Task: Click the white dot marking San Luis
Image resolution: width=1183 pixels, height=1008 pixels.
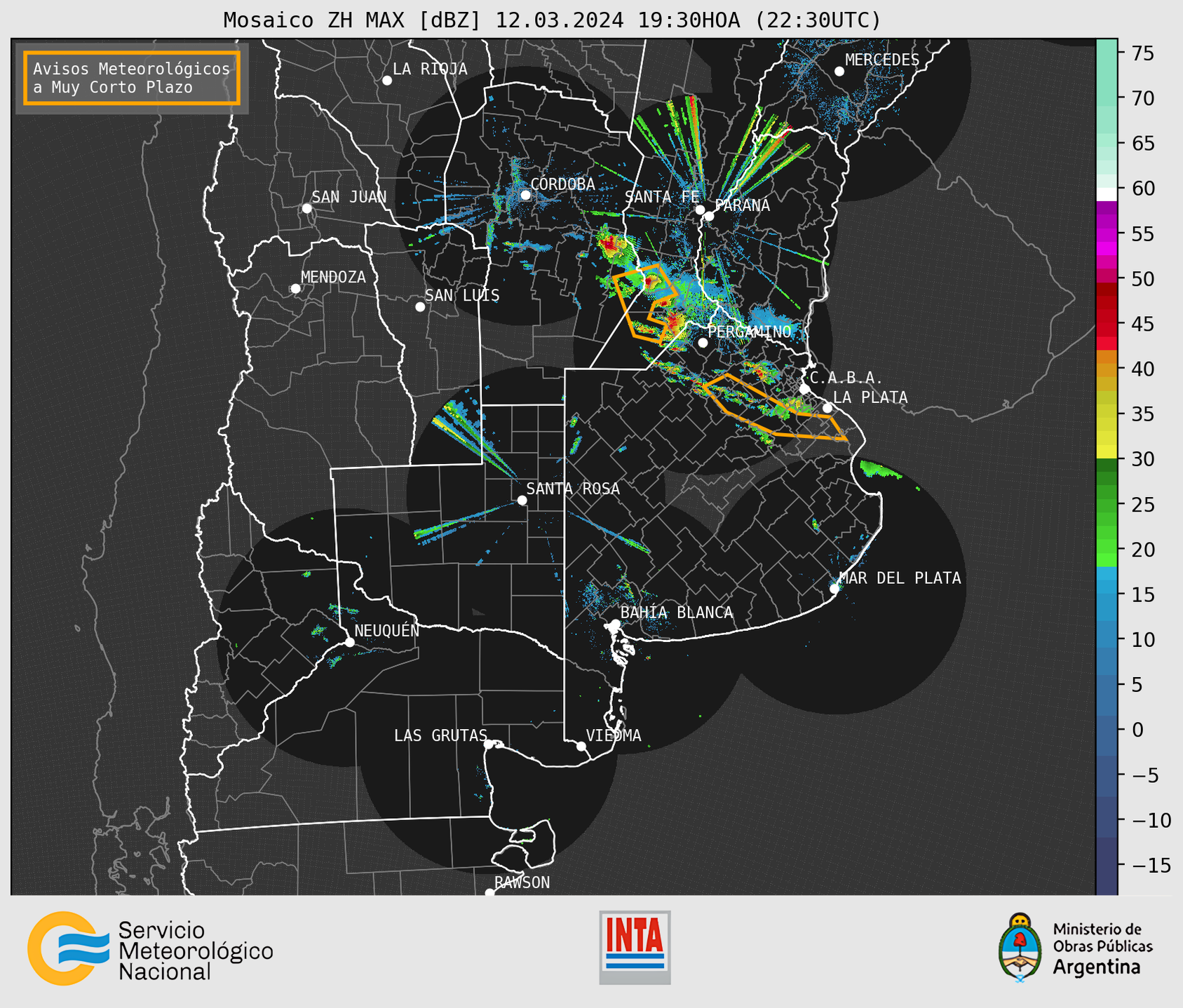Action: pos(420,306)
